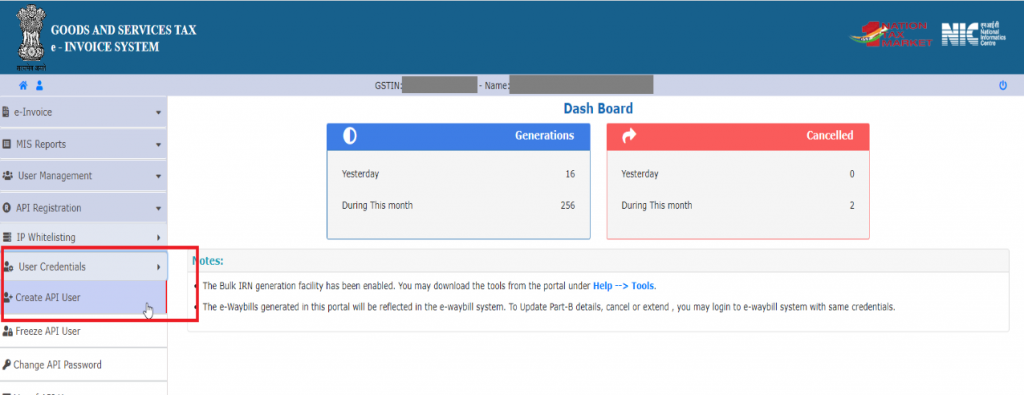Click the Cancelled card arrow icon
This screenshot has width=1024, height=395.
pyautogui.click(x=630, y=136)
